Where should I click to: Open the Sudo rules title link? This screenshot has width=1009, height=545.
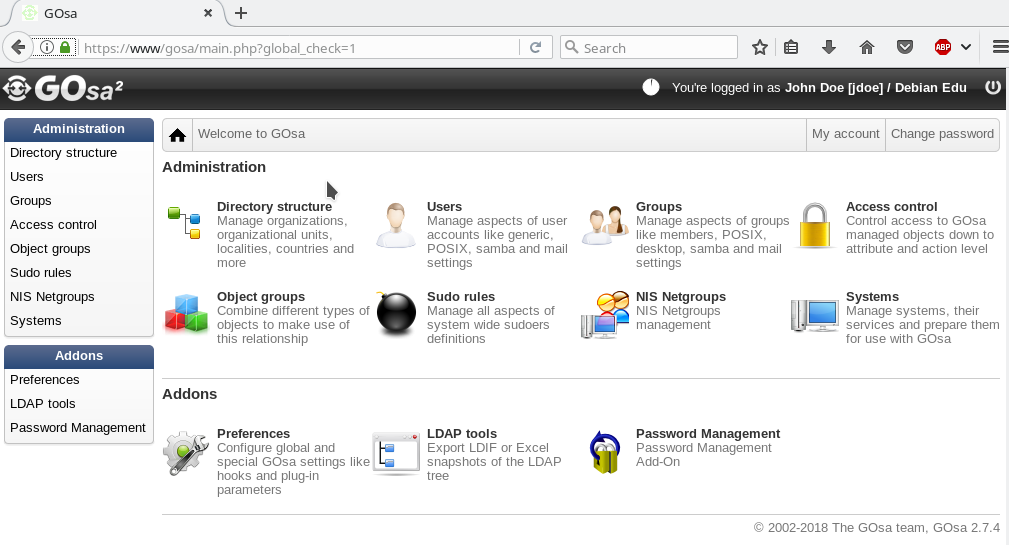[x=461, y=297]
